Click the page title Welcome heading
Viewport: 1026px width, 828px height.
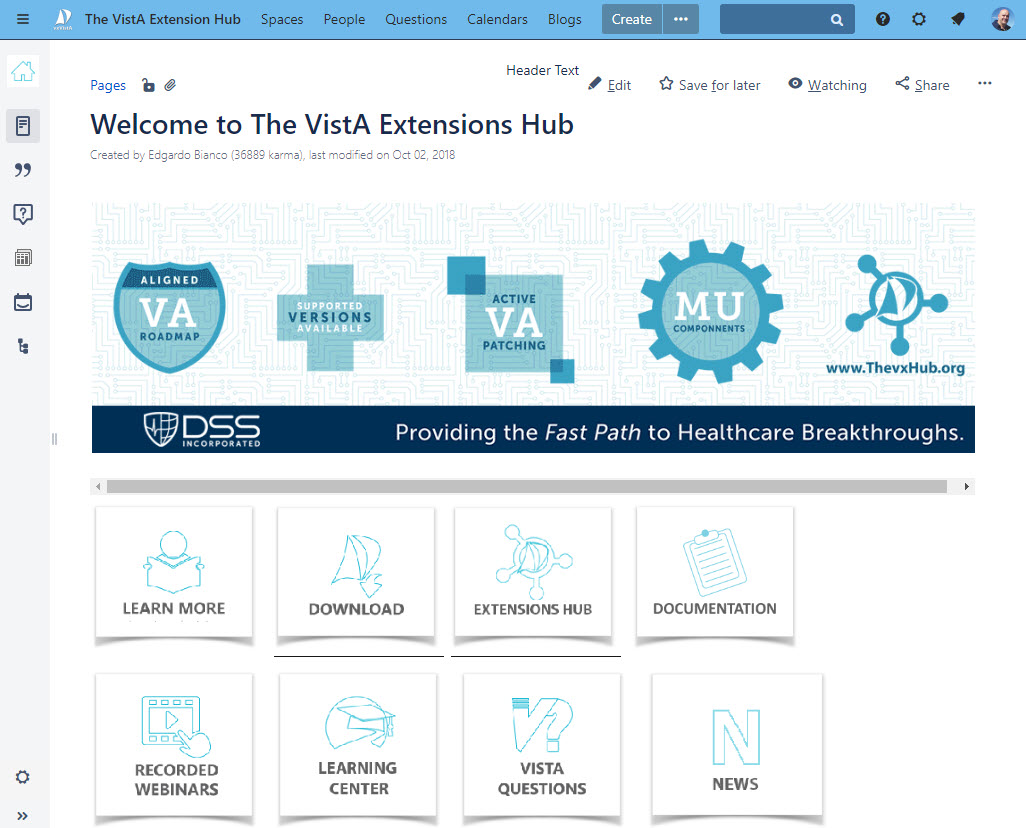(x=332, y=124)
